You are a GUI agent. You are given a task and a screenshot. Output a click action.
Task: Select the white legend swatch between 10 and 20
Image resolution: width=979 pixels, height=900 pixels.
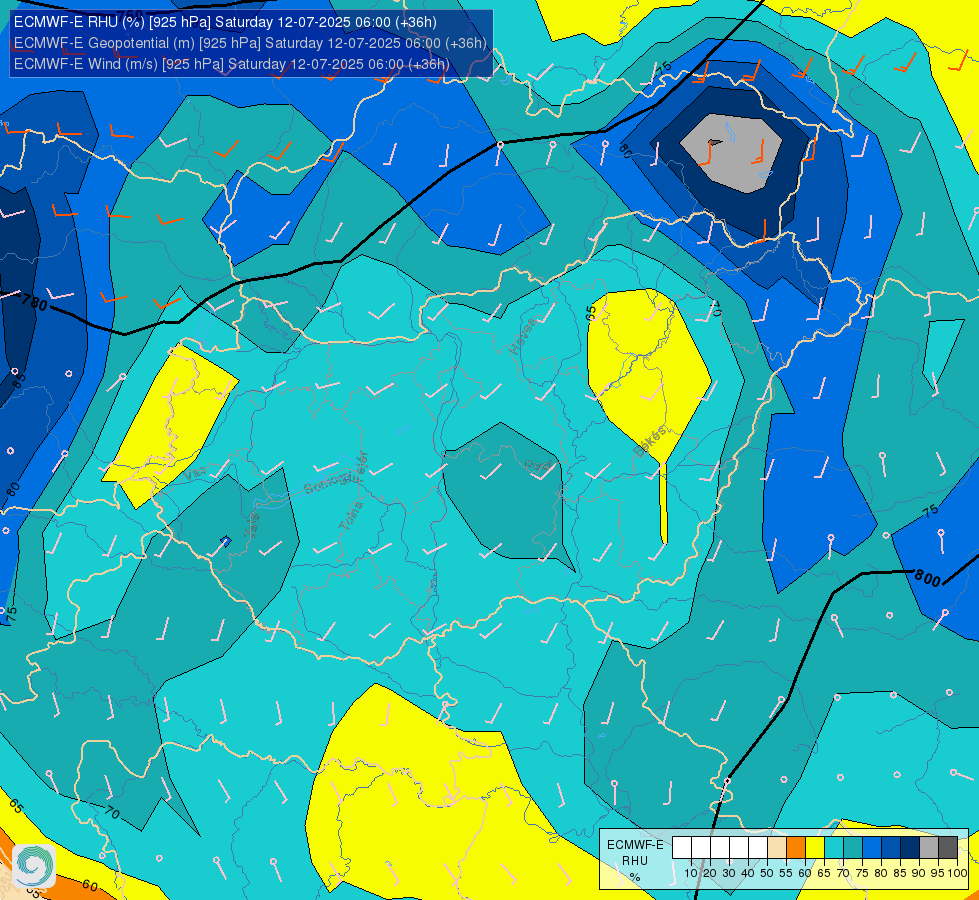(701, 848)
